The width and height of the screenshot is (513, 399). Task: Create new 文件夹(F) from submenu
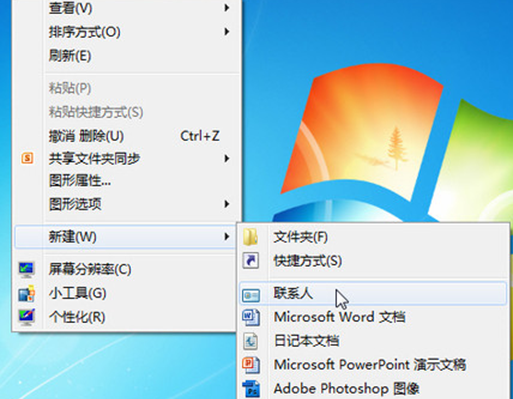tap(373, 237)
